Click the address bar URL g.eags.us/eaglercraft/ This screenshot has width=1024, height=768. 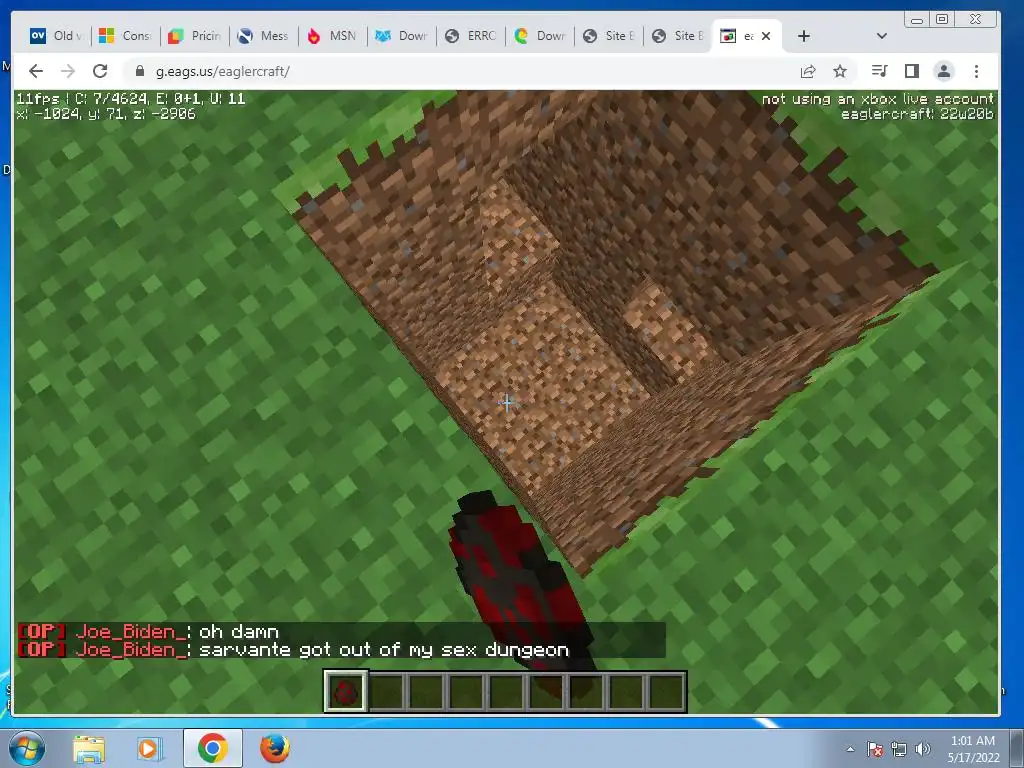click(223, 71)
